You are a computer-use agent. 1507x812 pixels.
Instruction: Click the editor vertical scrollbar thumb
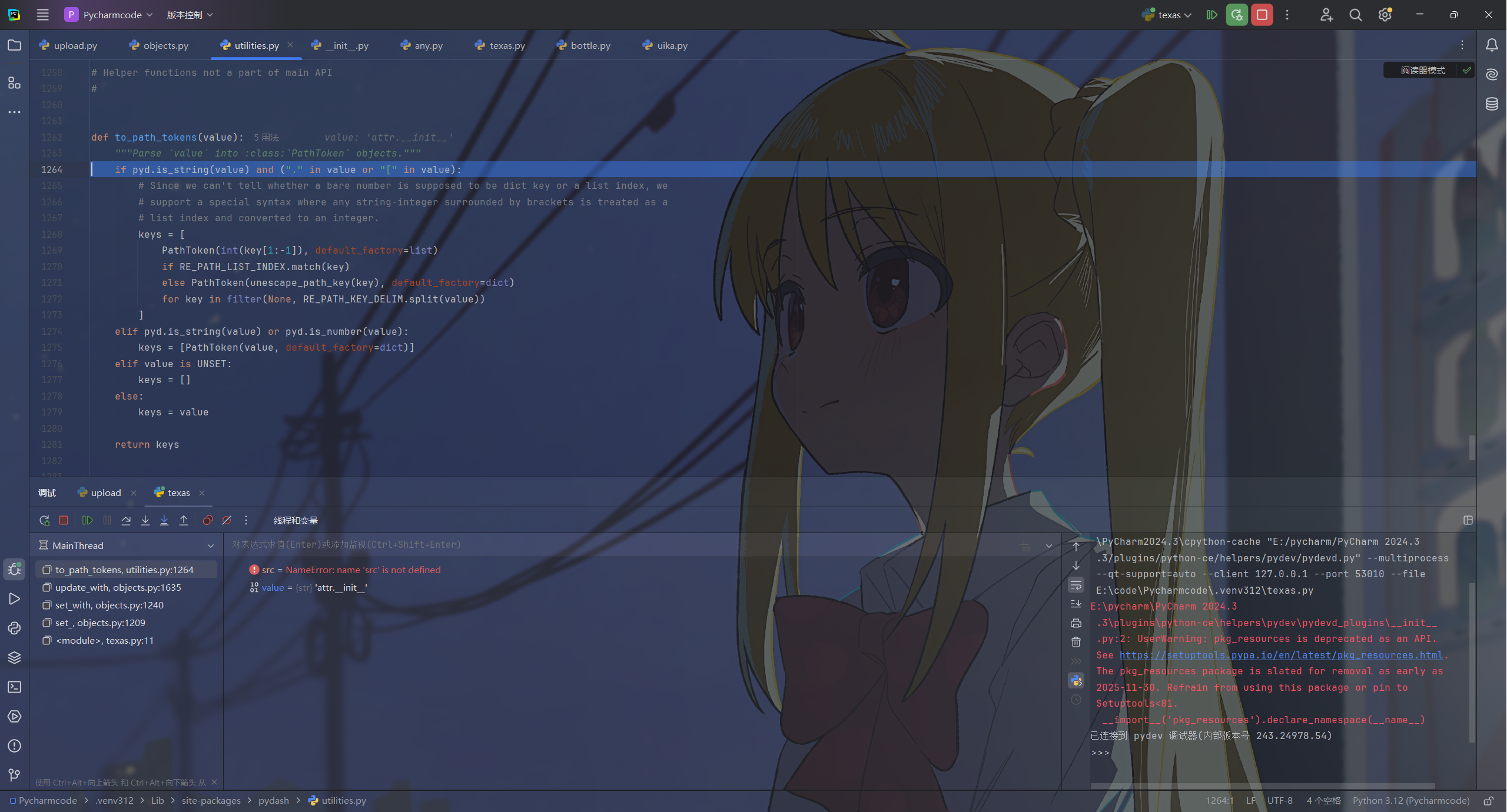[x=1472, y=447]
